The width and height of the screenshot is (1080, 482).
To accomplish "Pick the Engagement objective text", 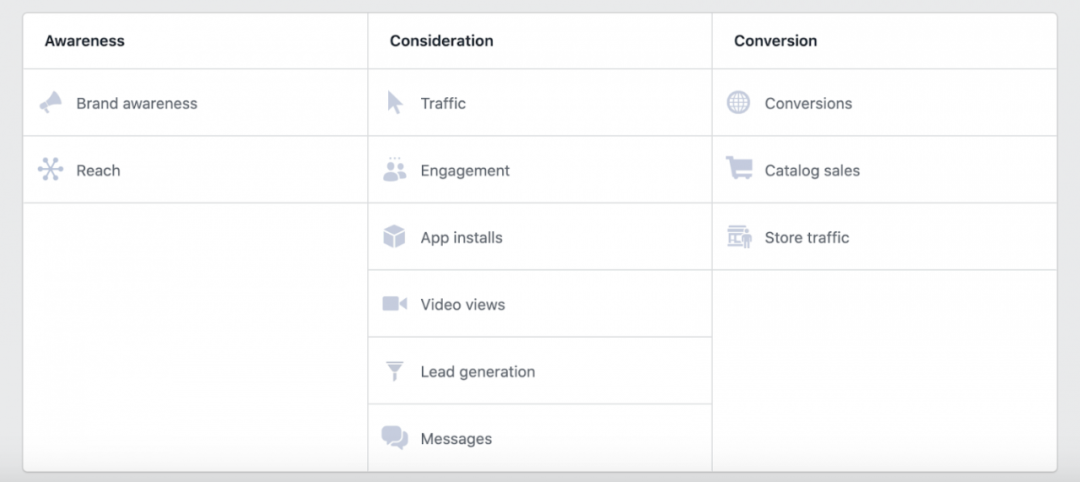I will (465, 170).
